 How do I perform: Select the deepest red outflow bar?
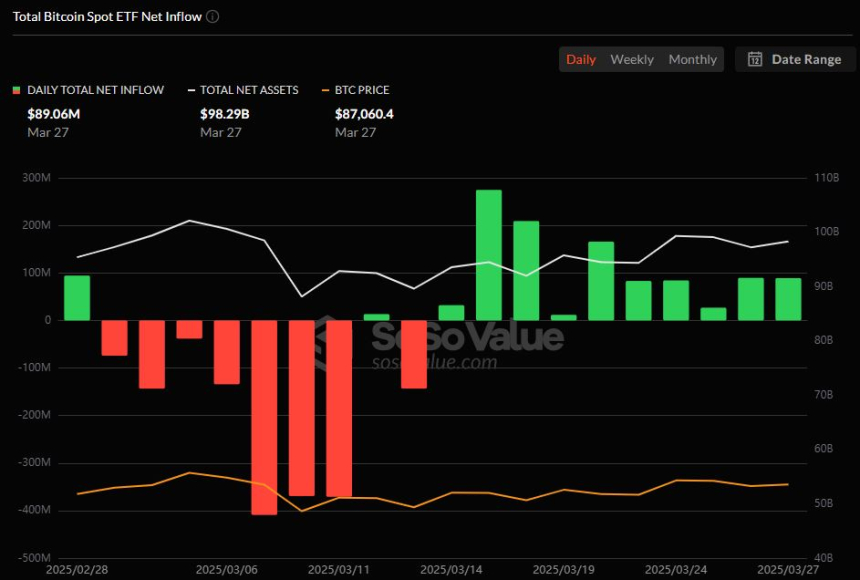click(264, 417)
